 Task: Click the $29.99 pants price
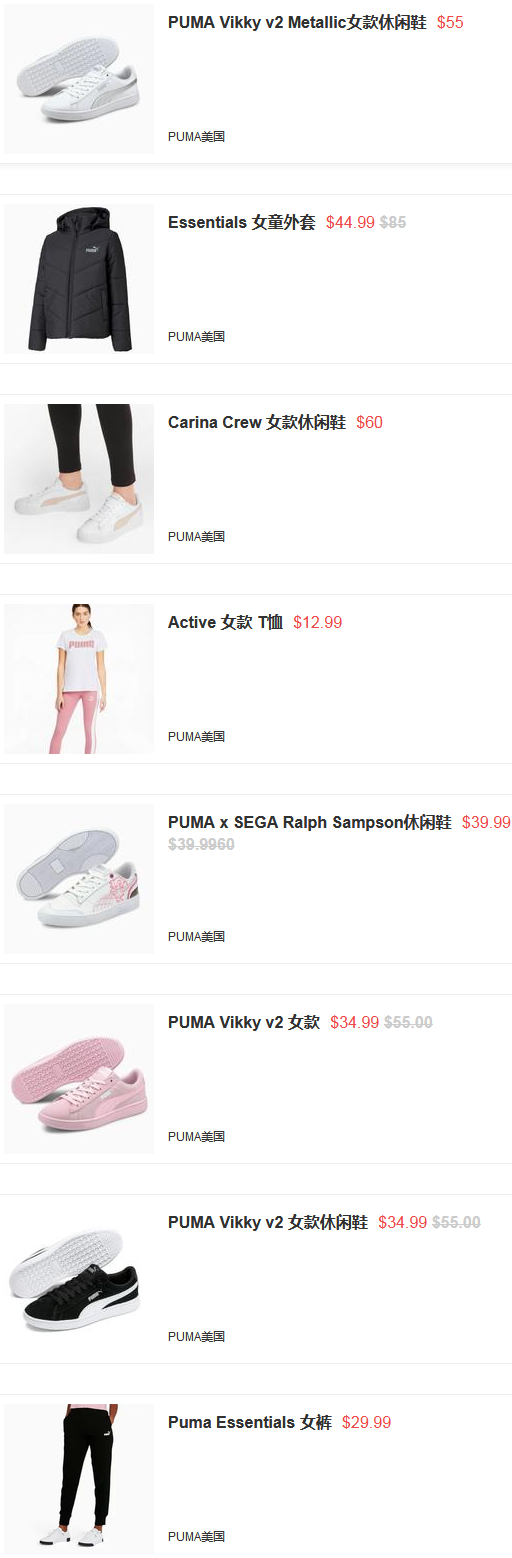click(367, 1422)
